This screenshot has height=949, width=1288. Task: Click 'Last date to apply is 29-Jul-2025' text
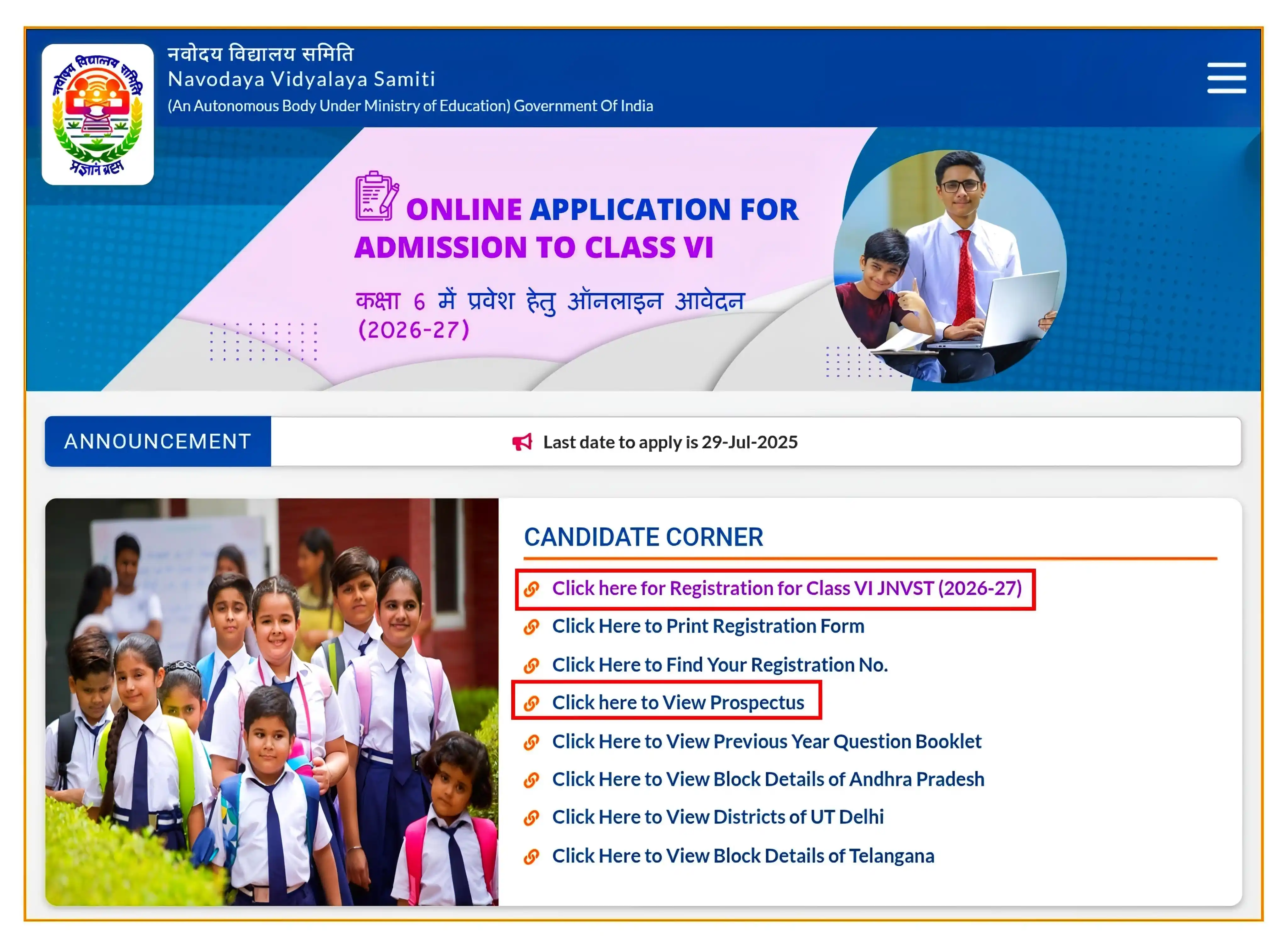pos(670,442)
